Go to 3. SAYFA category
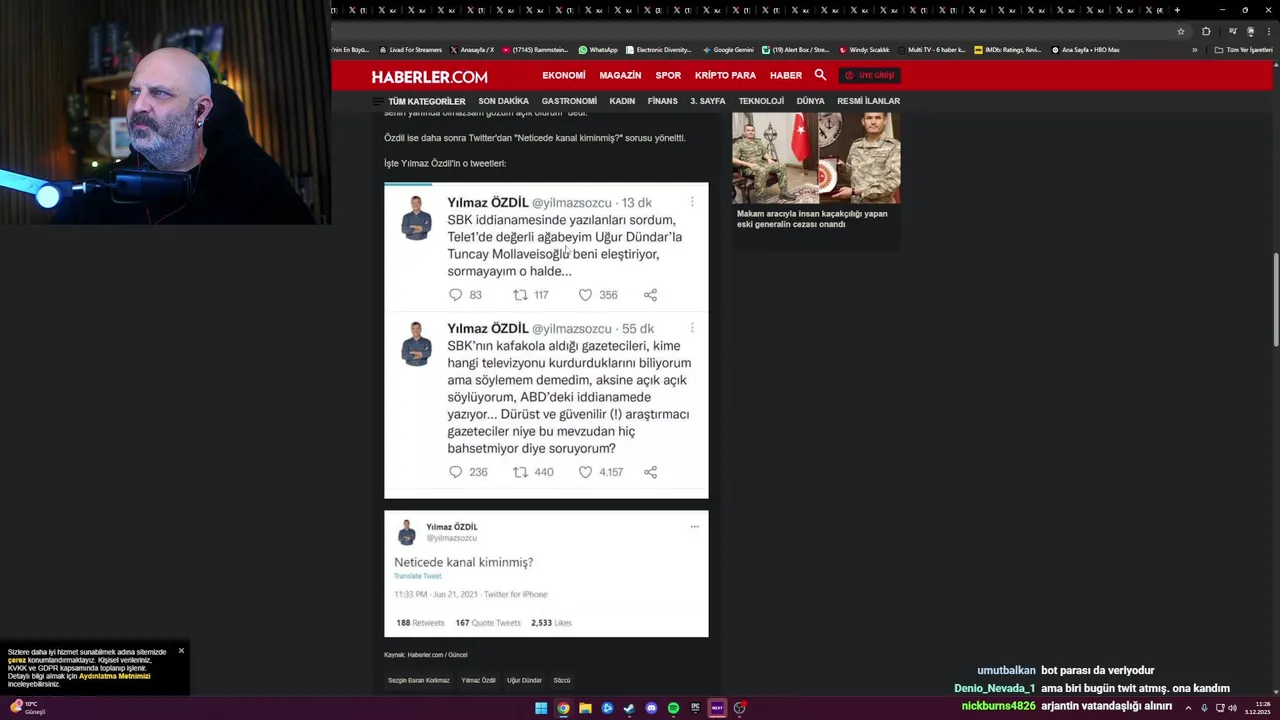The image size is (1280, 720). tap(708, 101)
